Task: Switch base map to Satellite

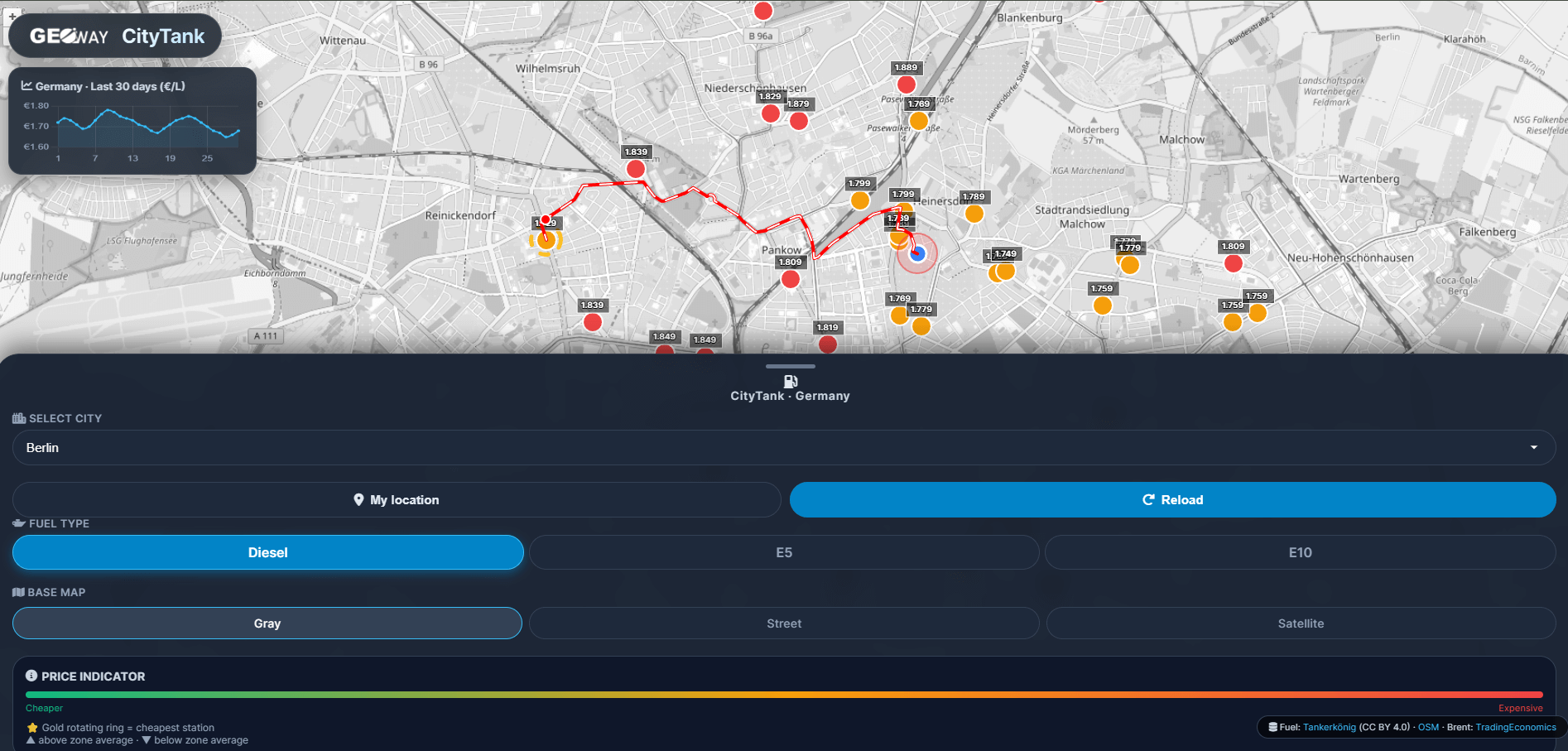Action: (x=1299, y=623)
